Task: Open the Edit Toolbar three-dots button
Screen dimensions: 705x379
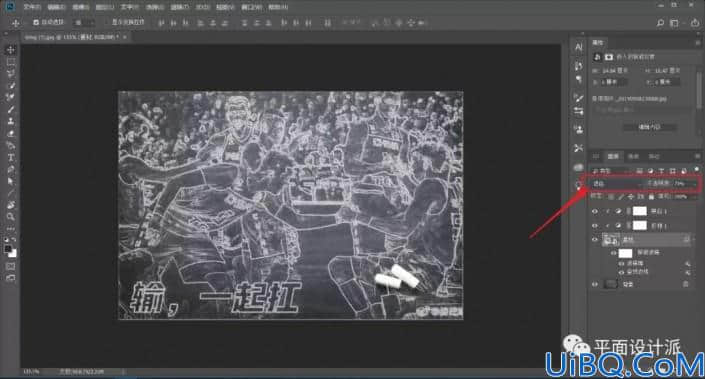Action: coord(11,228)
